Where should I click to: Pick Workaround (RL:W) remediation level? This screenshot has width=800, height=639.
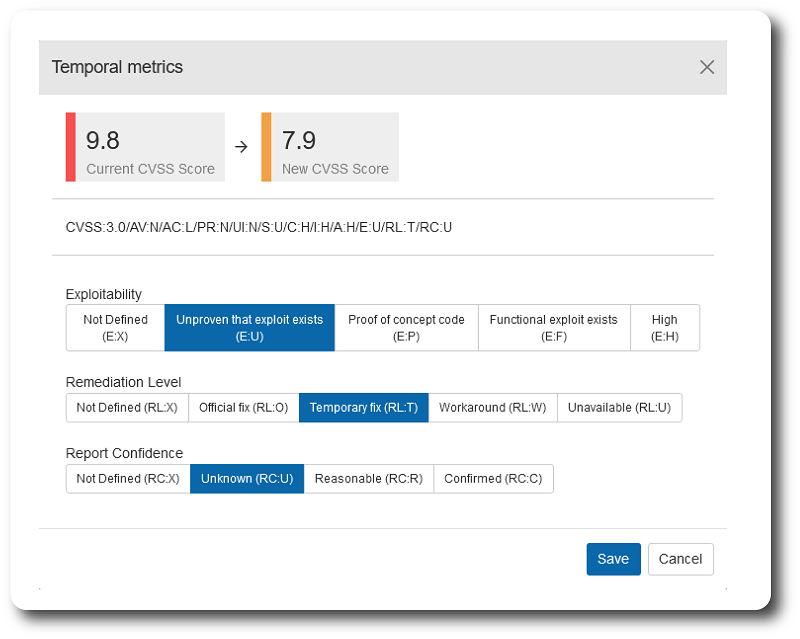click(x=492, y=408)
